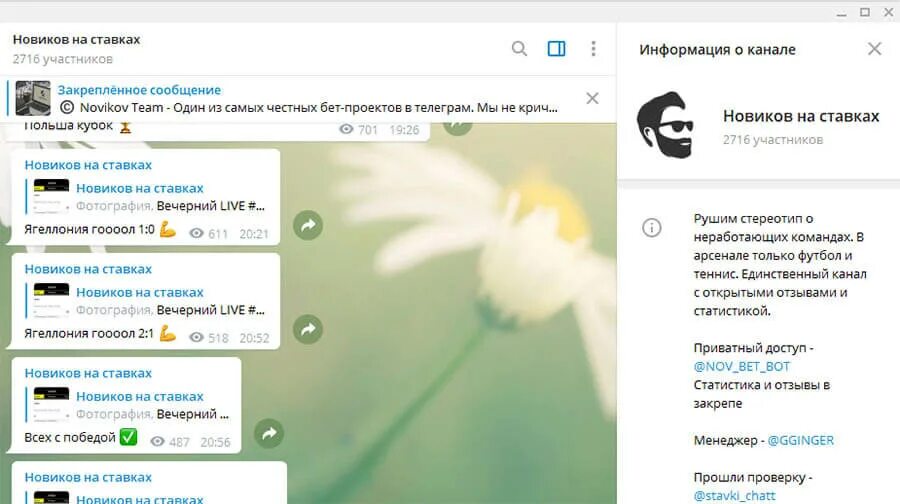Open the three-dot channel menu
The width and height of the screenshot is (900, 504).
[593, 49]
